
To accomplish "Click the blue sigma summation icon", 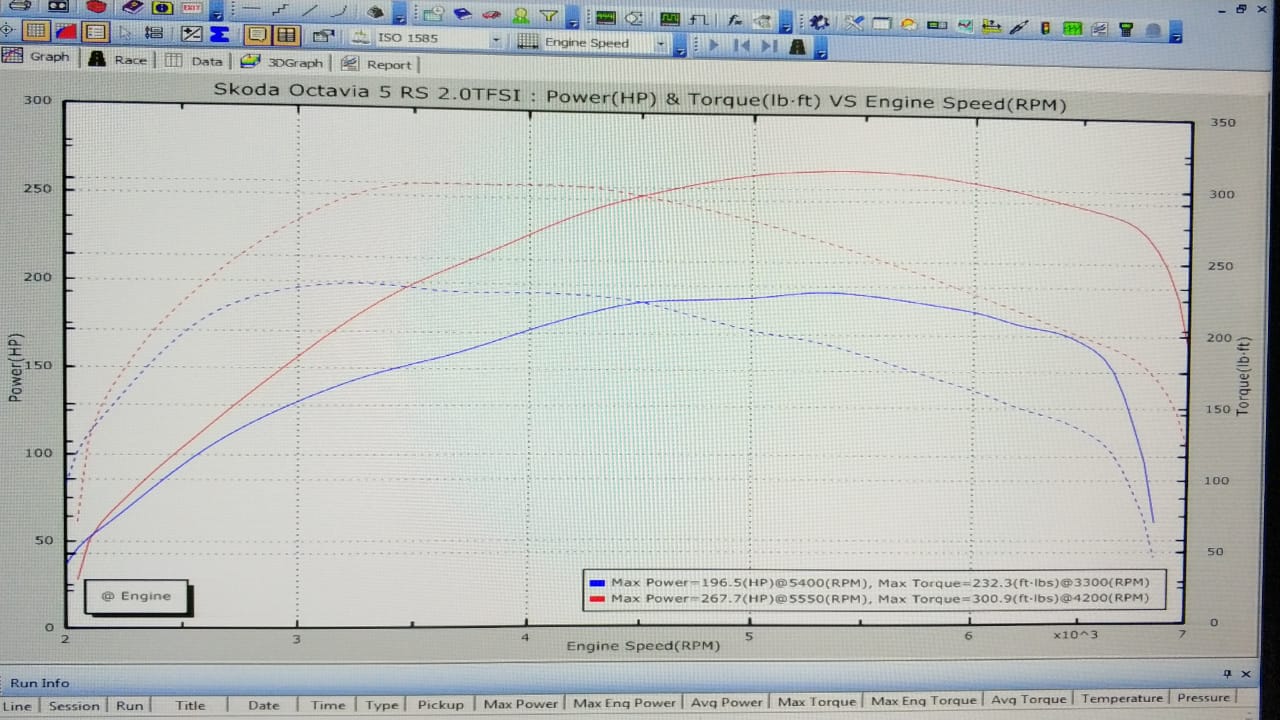I will point(219,34).
